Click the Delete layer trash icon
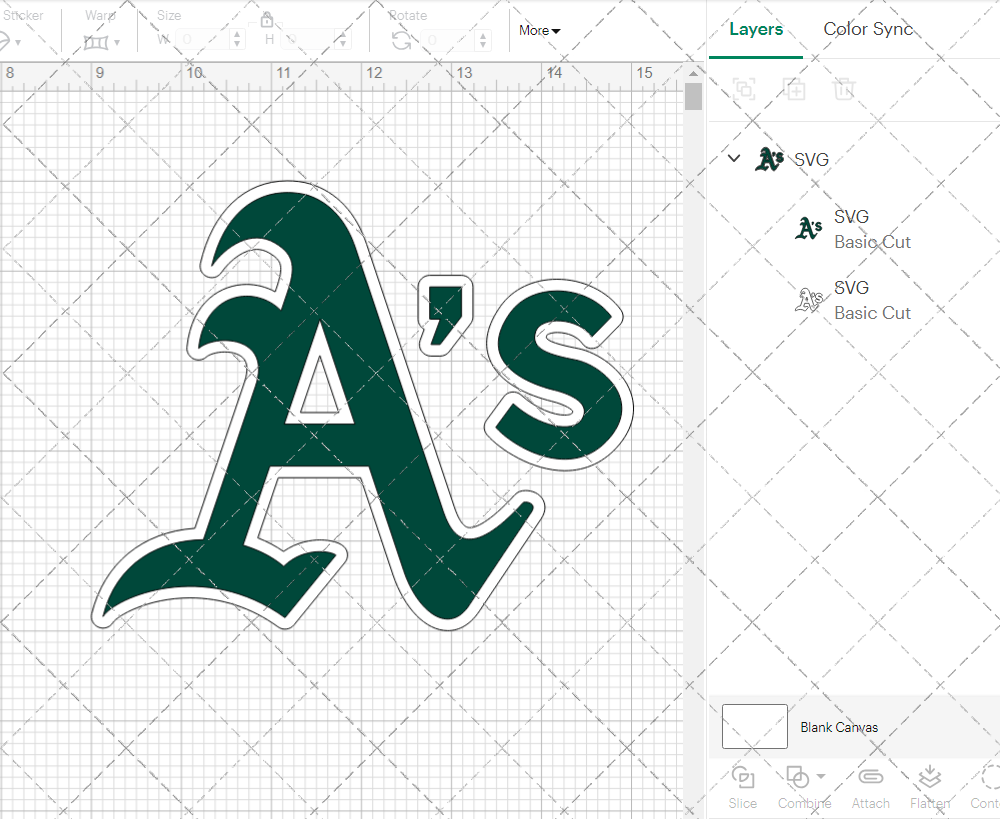 844,89
